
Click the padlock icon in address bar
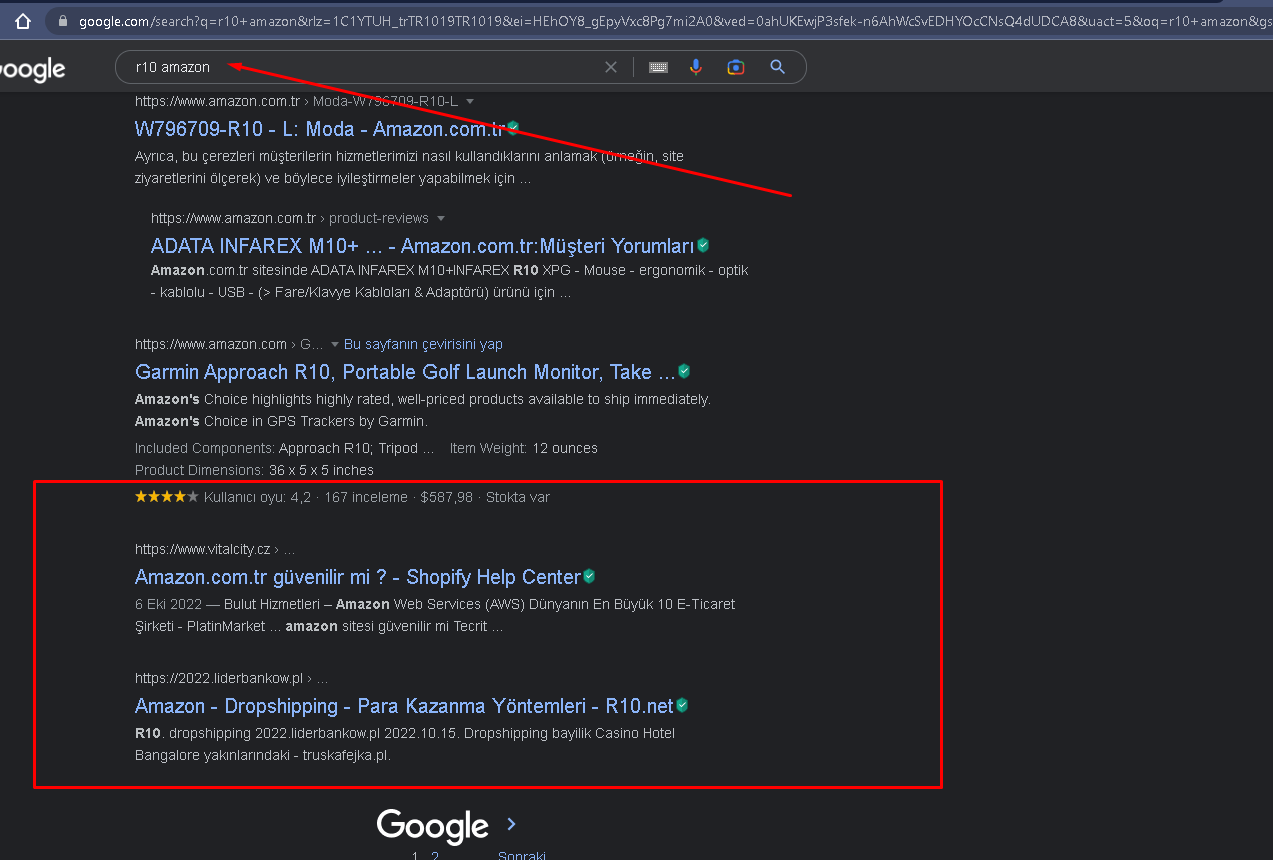[x=63, y=20]
